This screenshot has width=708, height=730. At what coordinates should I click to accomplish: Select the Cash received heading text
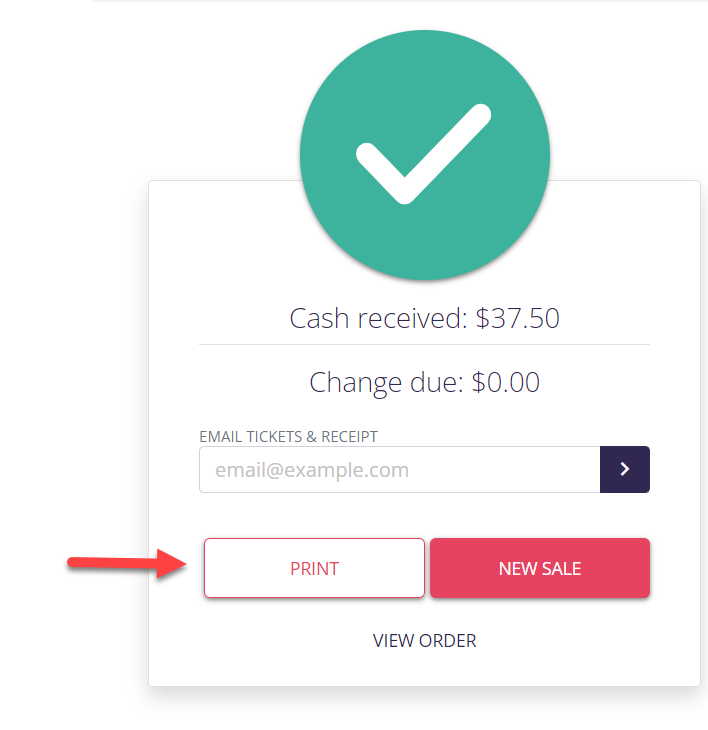425,318
